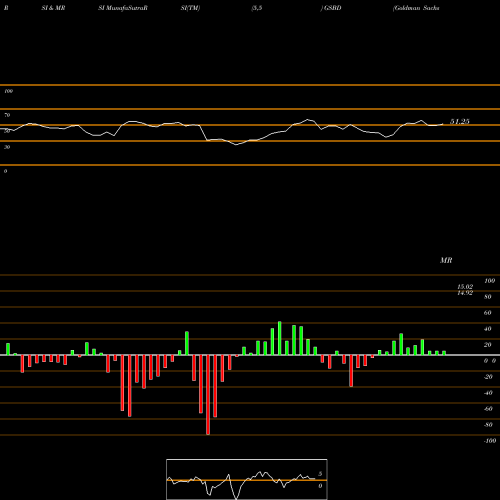
Task: Click the -80 label on MR axis
Action: pyautogui.click(x=488, y=425)
